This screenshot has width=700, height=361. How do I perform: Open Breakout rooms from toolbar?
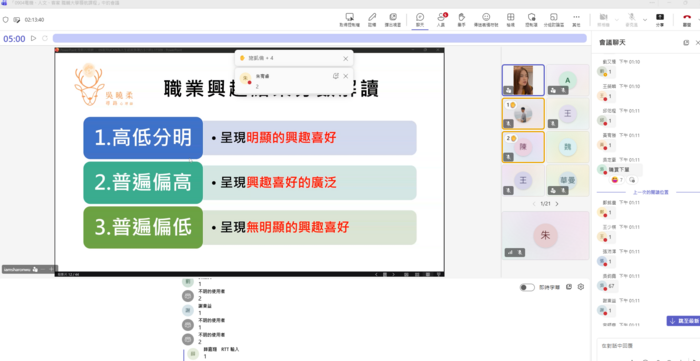pos(554,20)
